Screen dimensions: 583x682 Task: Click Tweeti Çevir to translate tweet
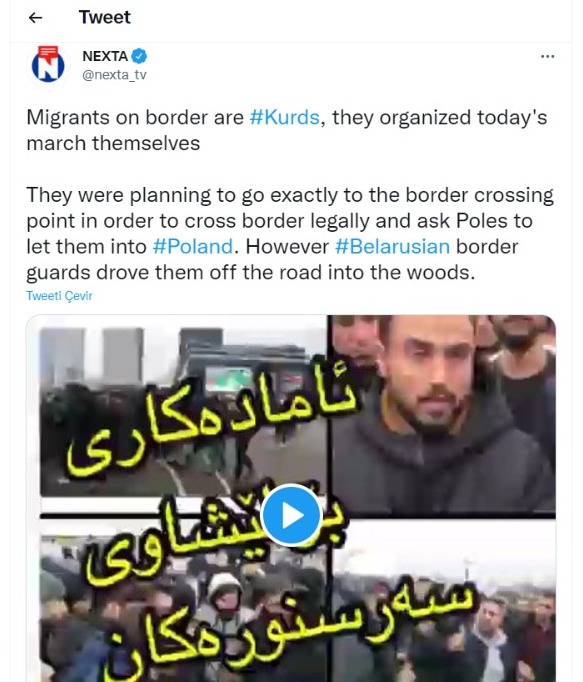tap(59, 296)
